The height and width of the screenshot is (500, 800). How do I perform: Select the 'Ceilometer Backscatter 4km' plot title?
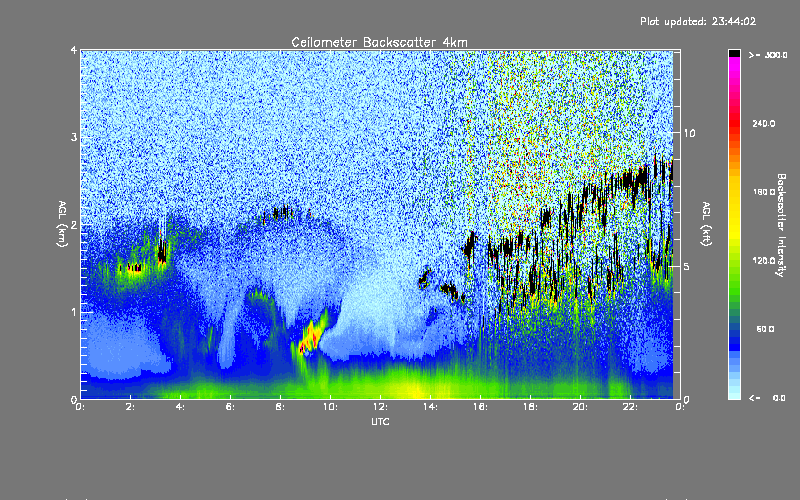tap(379, 42)
